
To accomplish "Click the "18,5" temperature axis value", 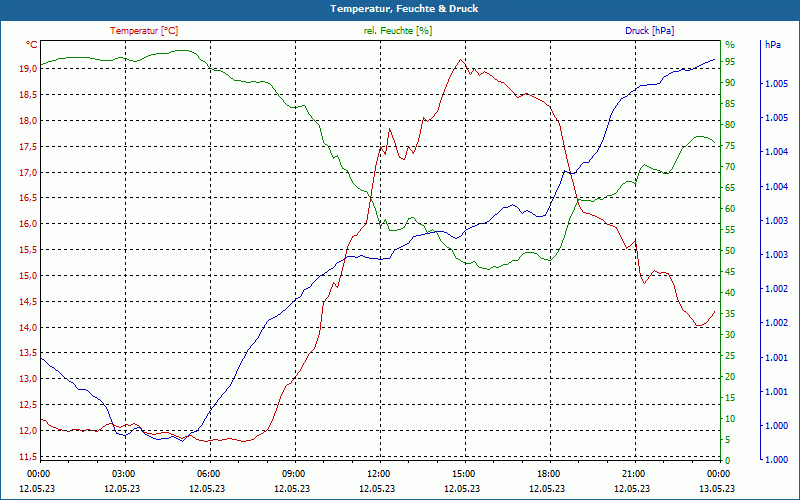I will (28, 95).
